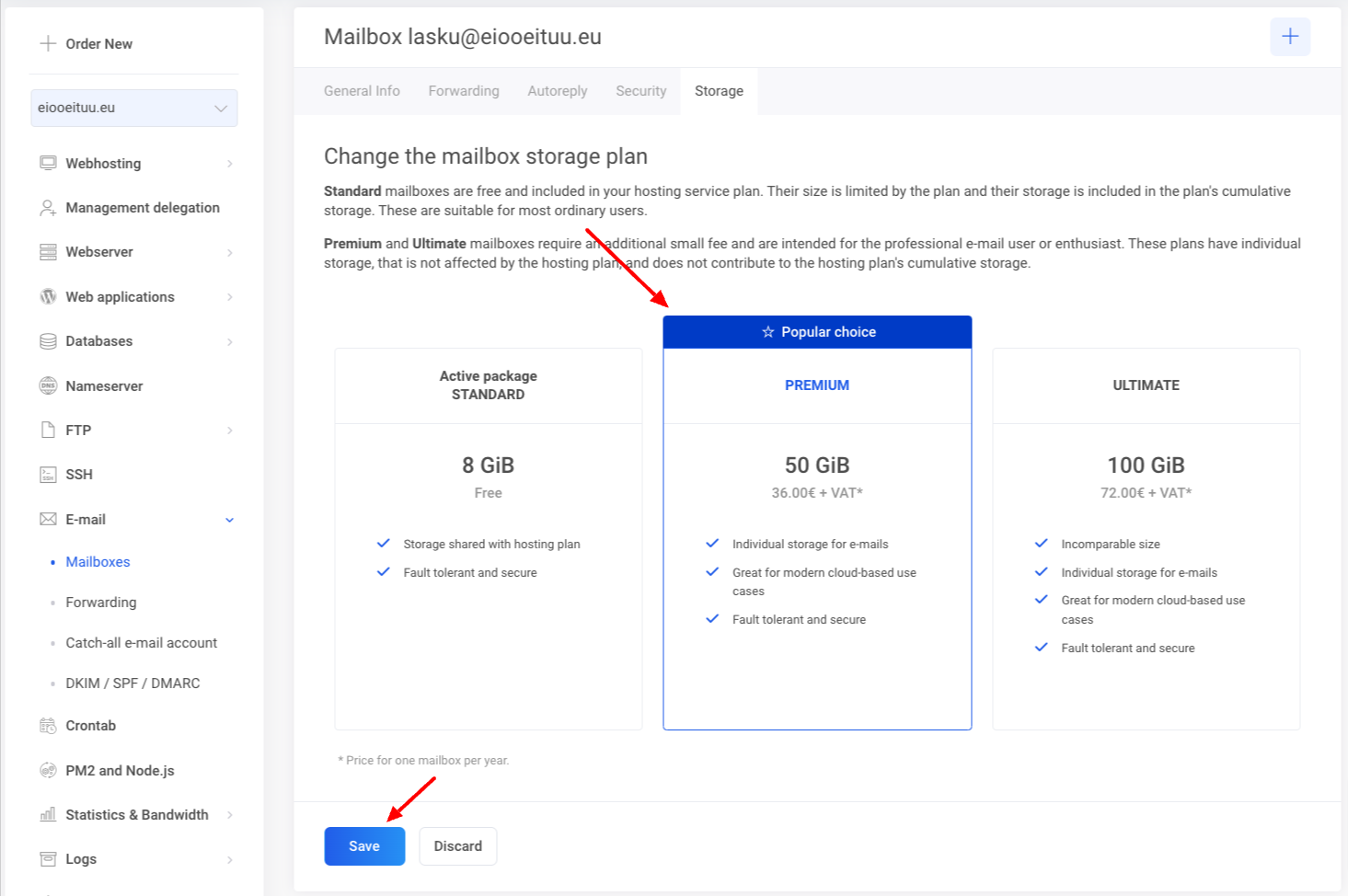The height and width of the screenshot is (896, 1348).
Task: Click the plus icon beside mailbox title
Action: pyautogui.click(x=1290, y=36)
